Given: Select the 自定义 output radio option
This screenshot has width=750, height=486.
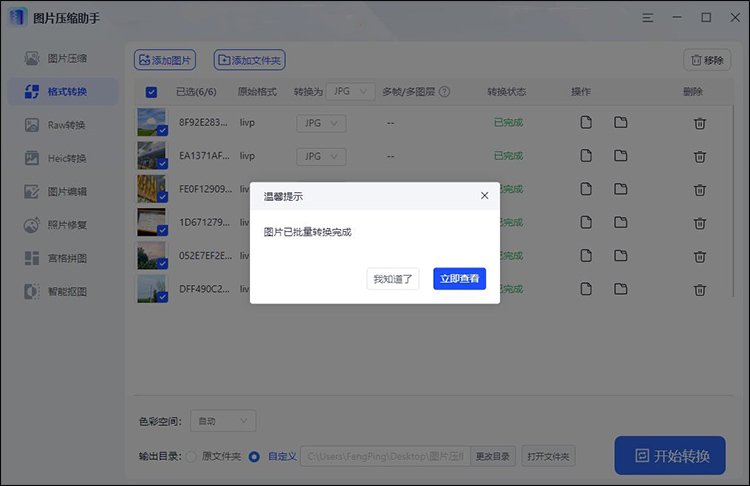Looking at the screenshot, I should pos(254,456).
